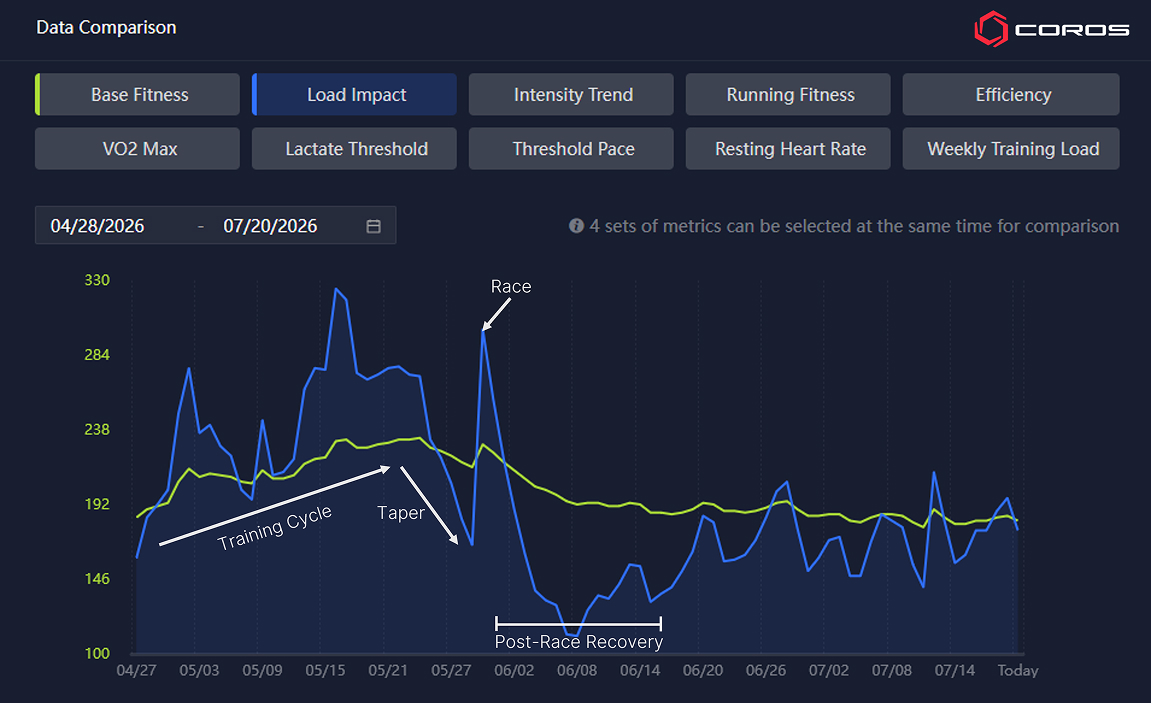Viewport: 1151px width, 703px height.
Task: Enable the Intensity Trend metric
Action: click(x=571, y=95)
